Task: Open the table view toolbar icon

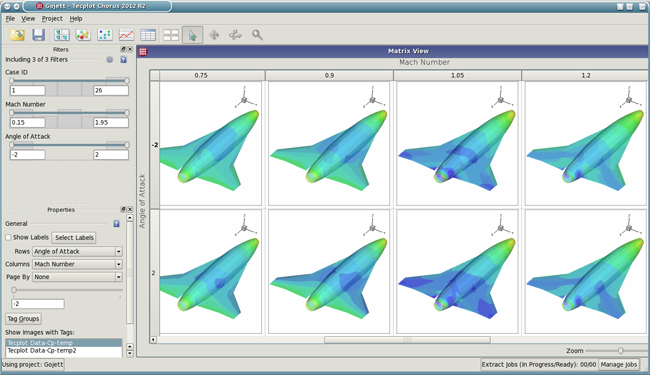Action: click(148, 35)
